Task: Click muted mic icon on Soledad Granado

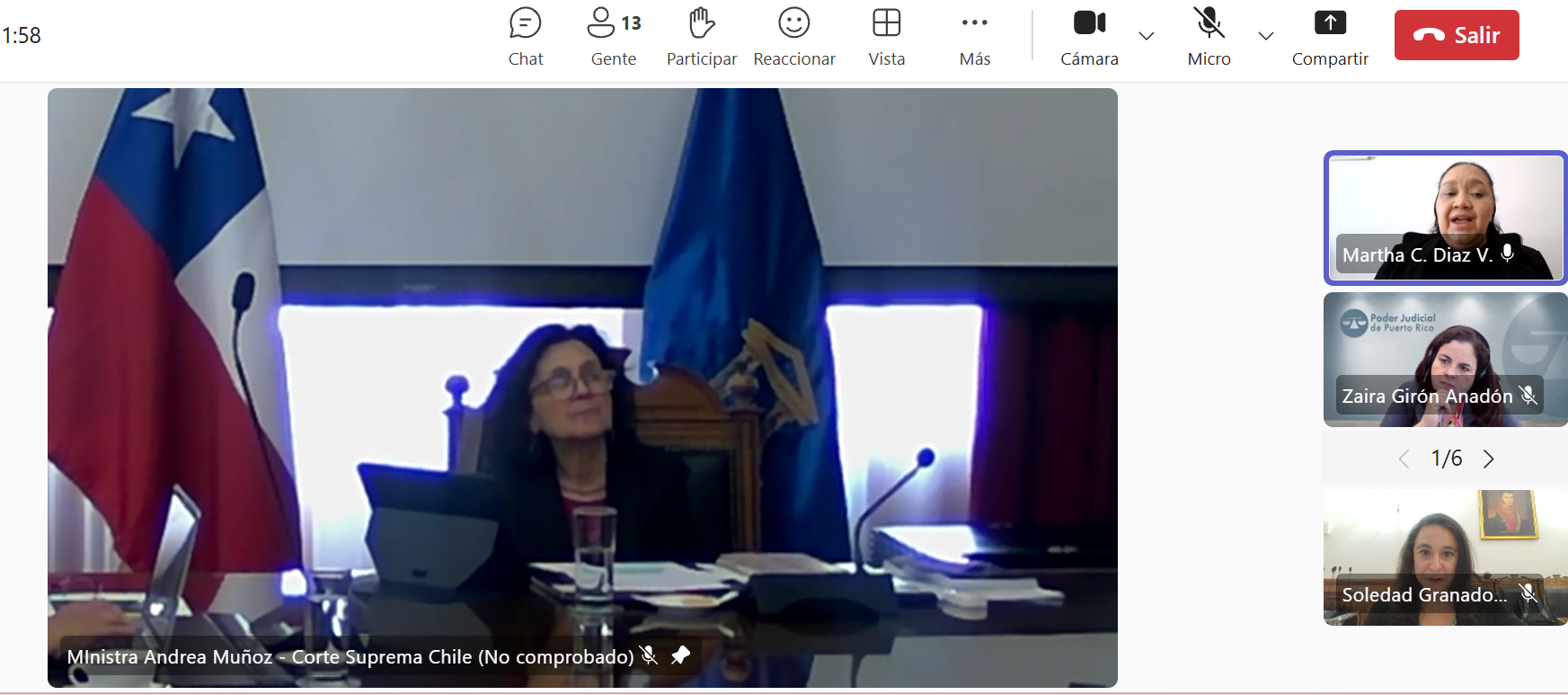Action: (x=1528, y=593)
